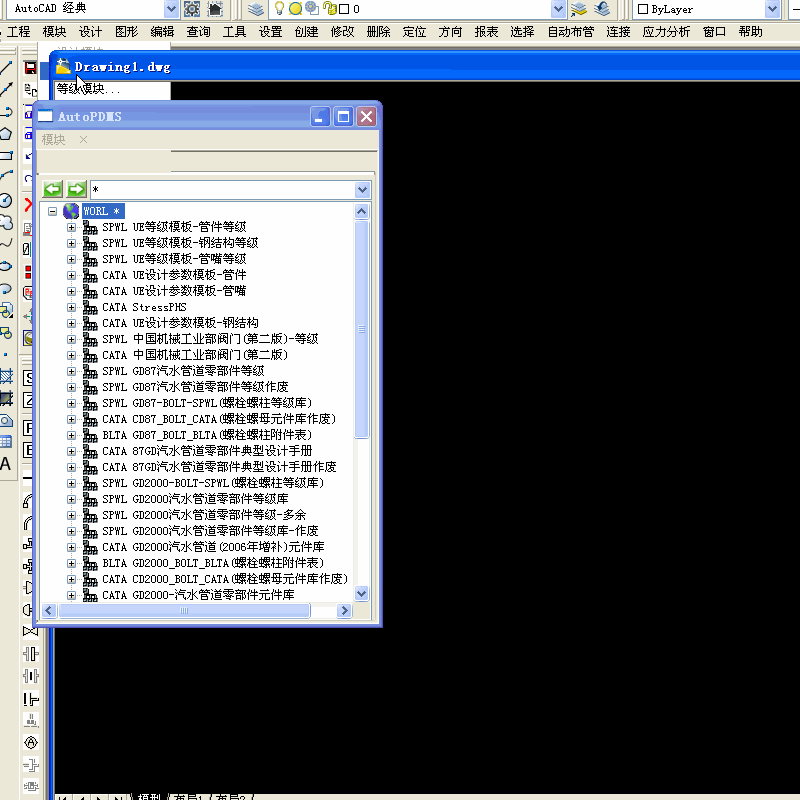Expand SPWL UE等级模板-管件等级 node
This screenshot has width=800, height=800.
point(71,228)
